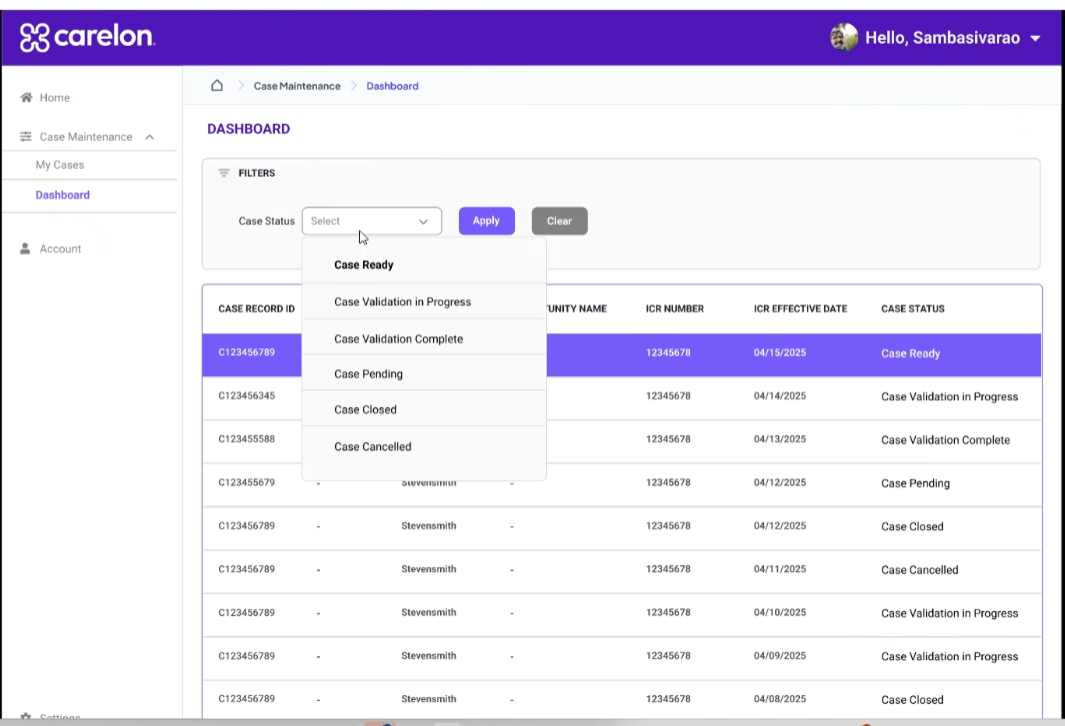Click the Account person icon
Screen dimensions: 1065x726
(26, 249)
